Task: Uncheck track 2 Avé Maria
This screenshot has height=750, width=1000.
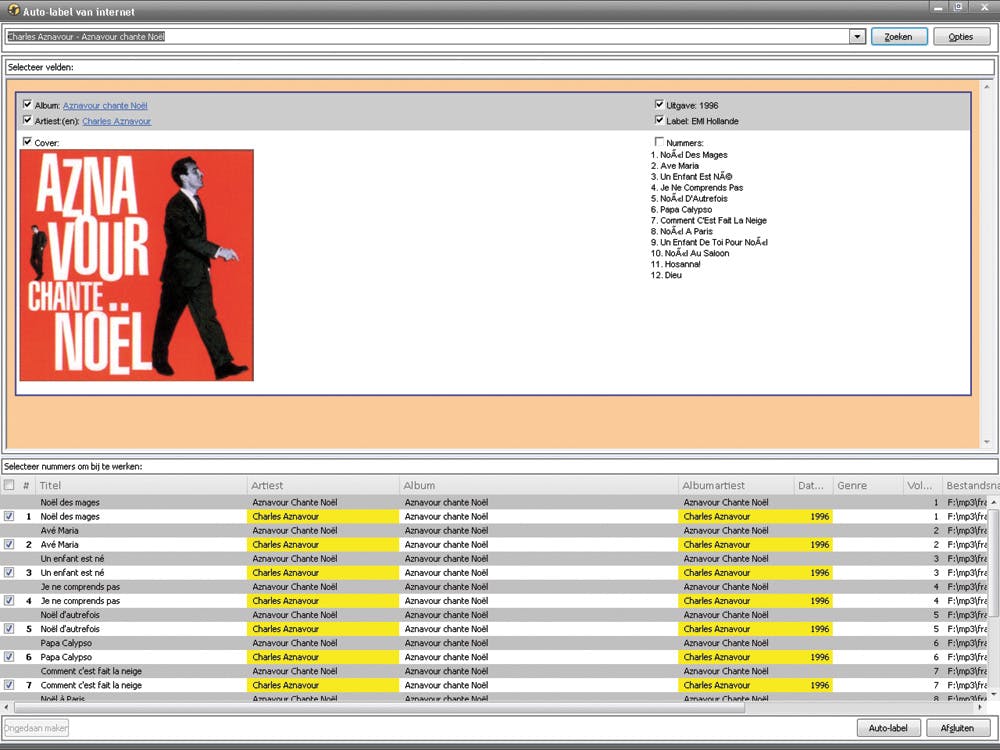Action: click(x=9, y=544)
